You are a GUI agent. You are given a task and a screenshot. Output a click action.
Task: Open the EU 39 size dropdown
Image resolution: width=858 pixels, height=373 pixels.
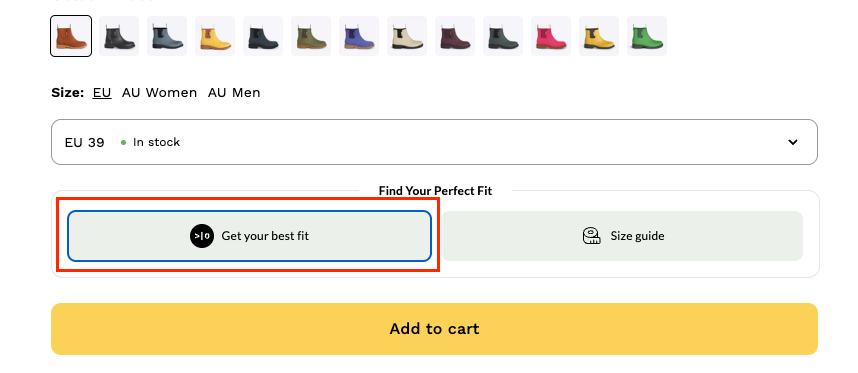point(434,142)
